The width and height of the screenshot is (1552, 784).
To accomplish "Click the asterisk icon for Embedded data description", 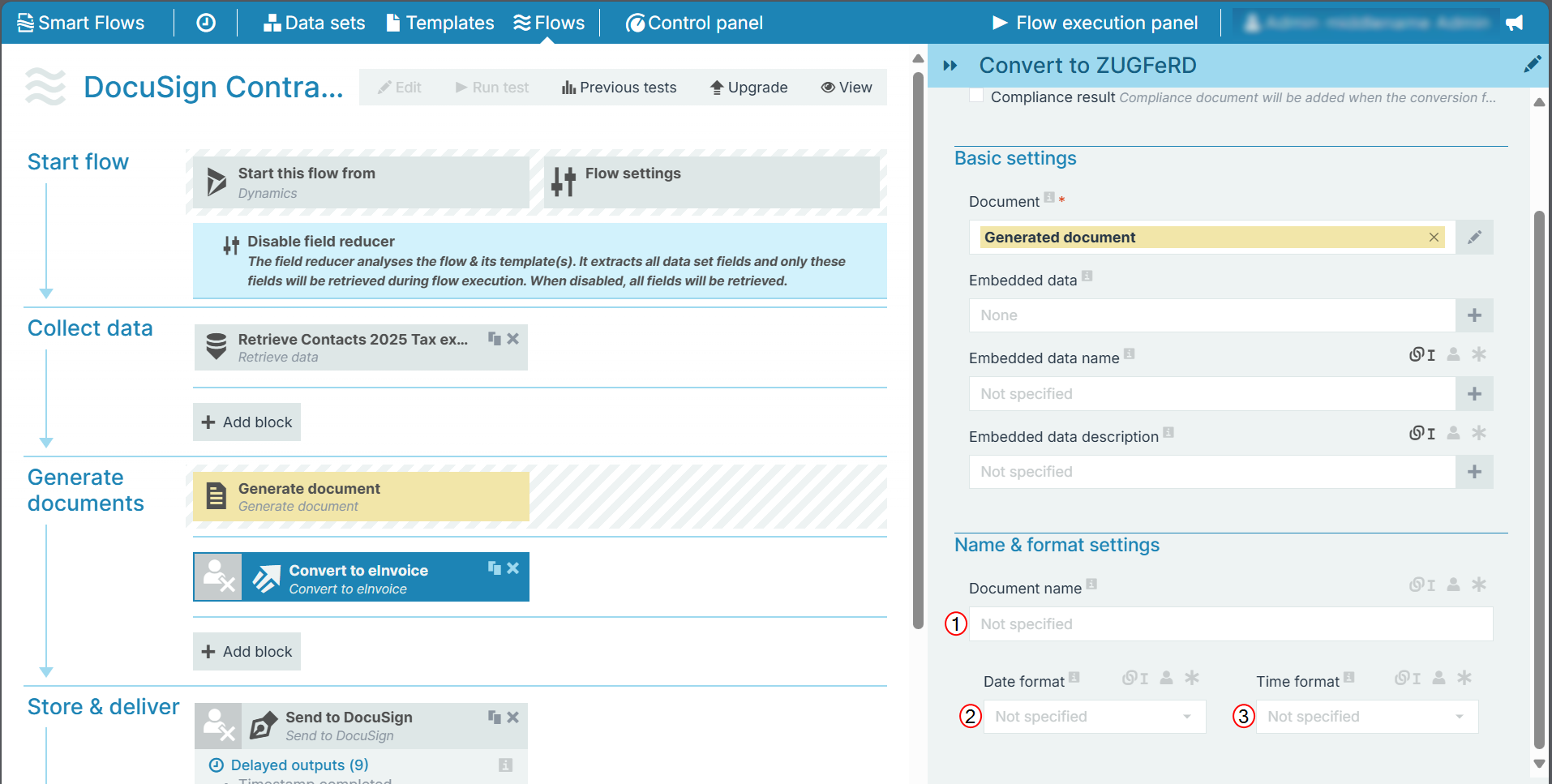I will (1479, 433).
